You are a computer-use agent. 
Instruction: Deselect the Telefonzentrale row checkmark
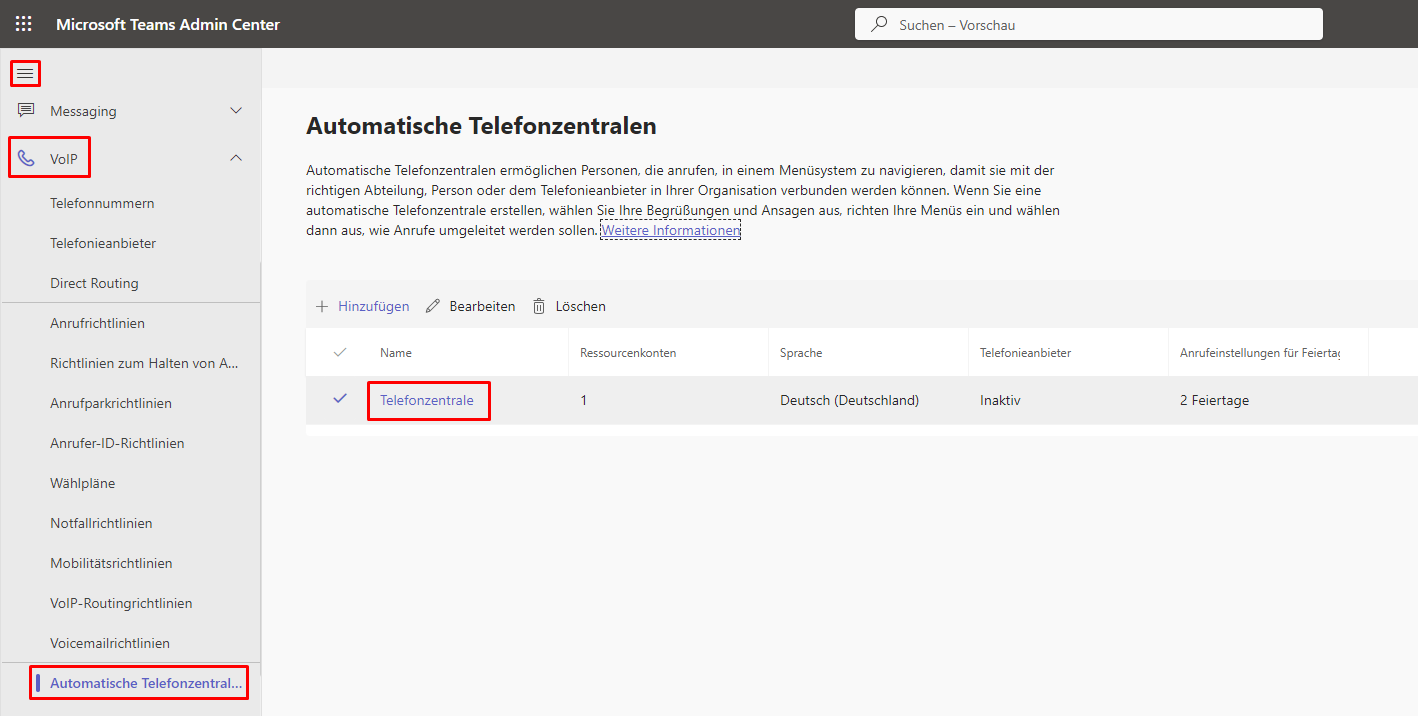pos(340,399)
